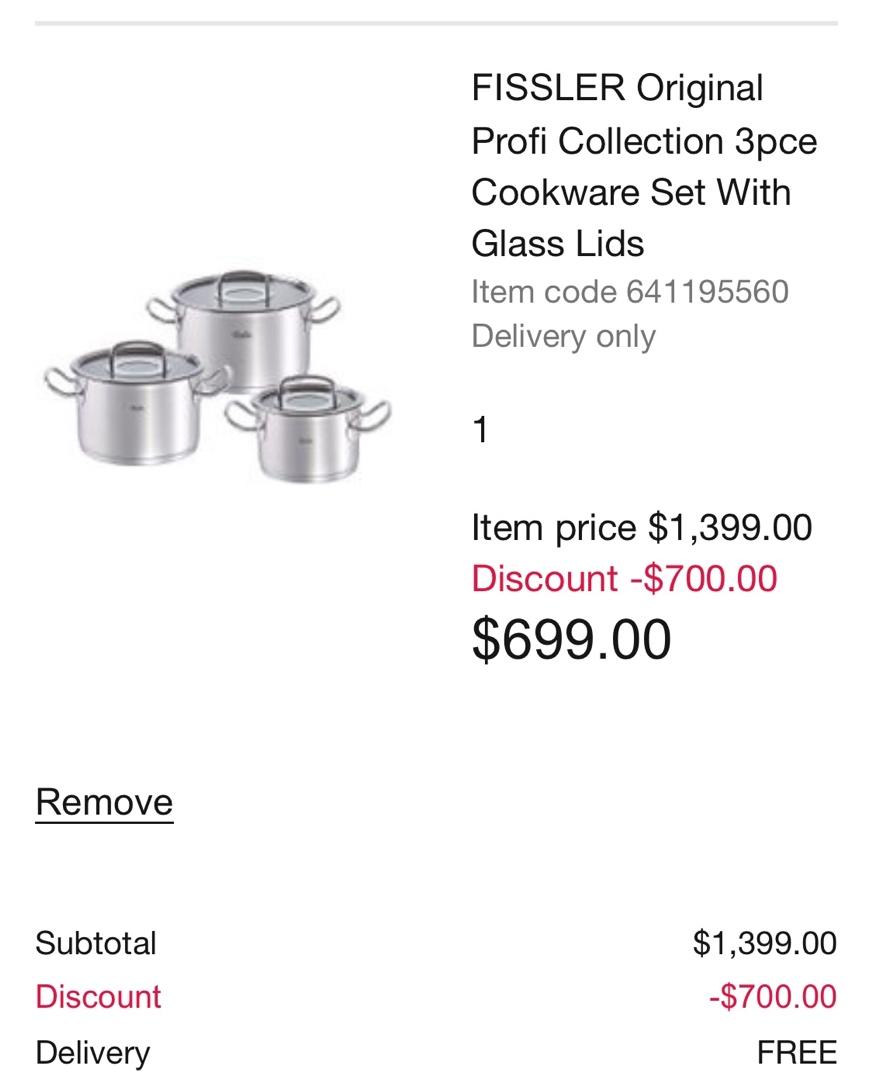This screenshot has width=873, height=1080.
Task: Click the FREE delivery value
Action: 797,1052
